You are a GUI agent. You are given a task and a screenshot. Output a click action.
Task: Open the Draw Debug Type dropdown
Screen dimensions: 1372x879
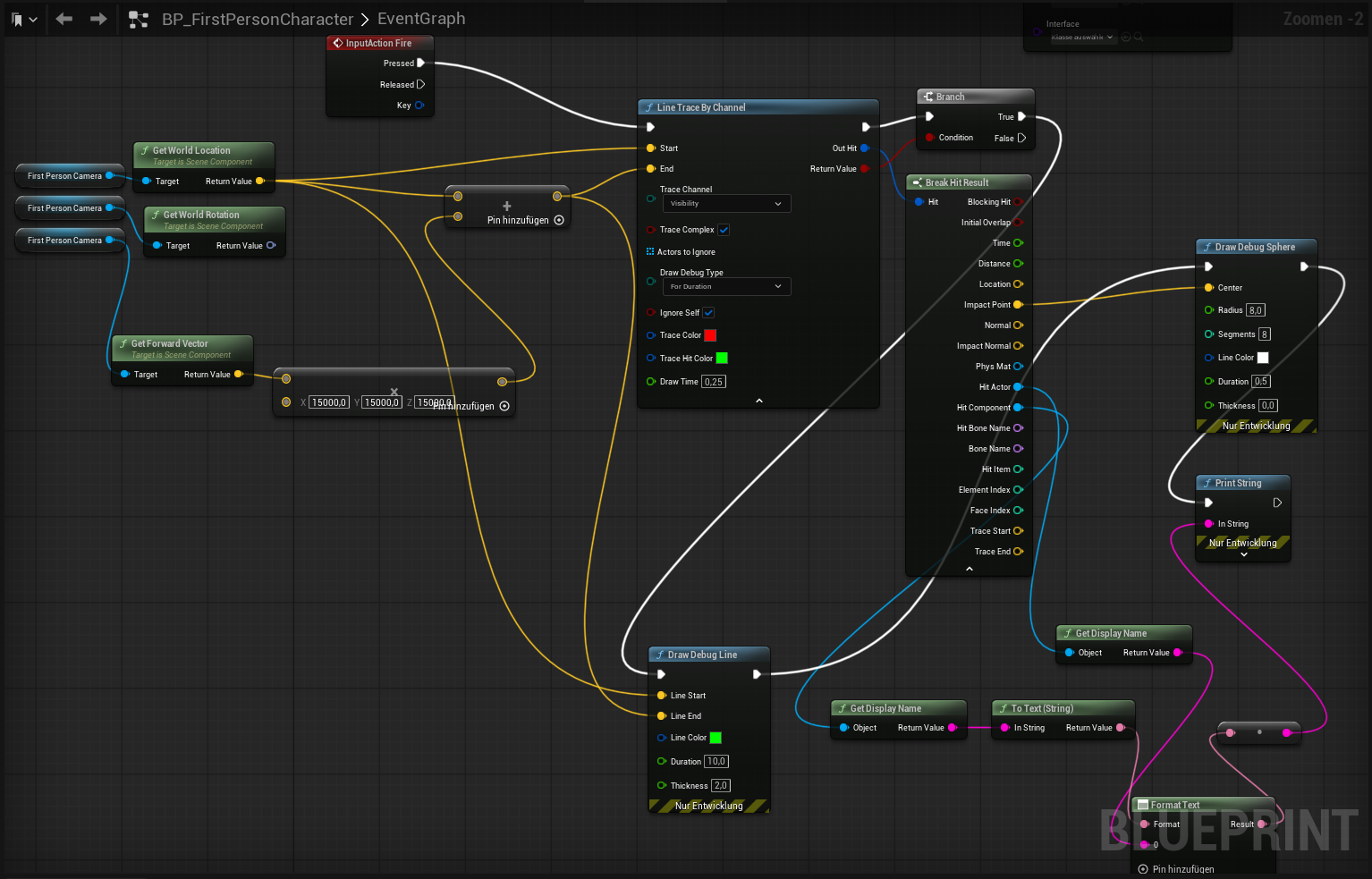725,287
